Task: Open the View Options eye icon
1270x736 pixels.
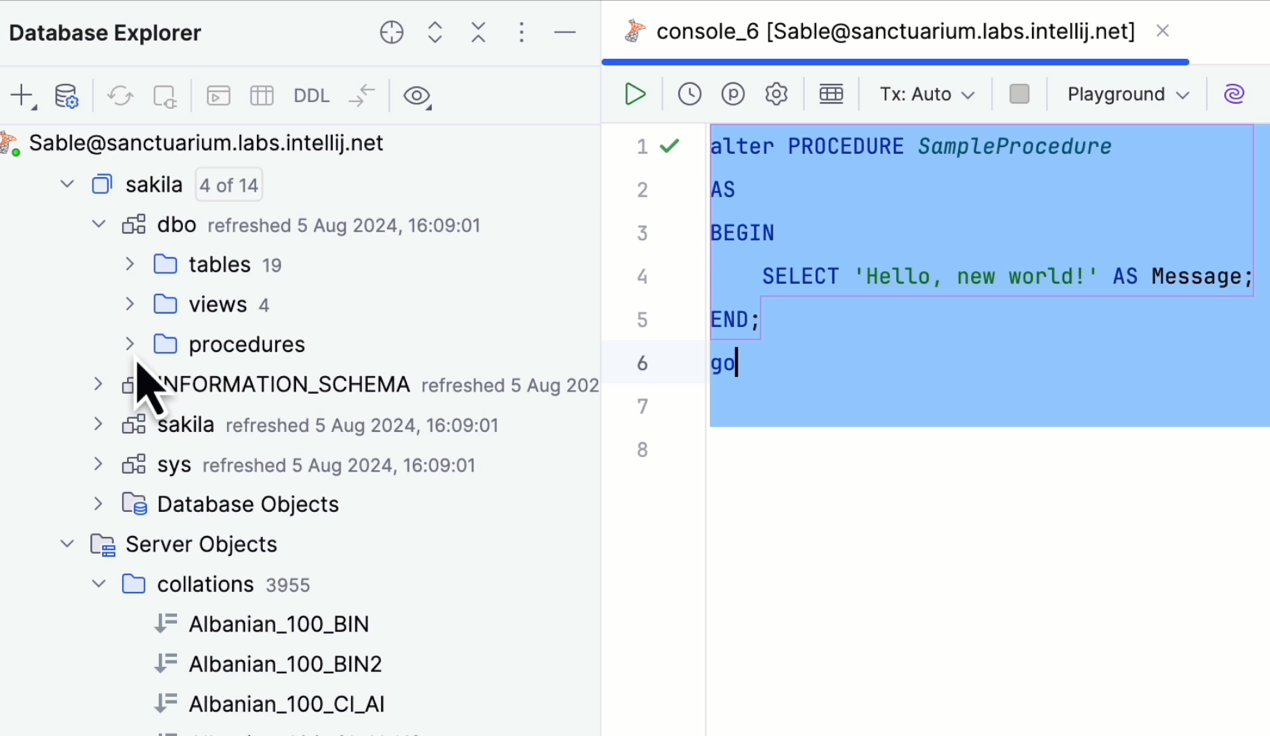Action: (417, 96)
